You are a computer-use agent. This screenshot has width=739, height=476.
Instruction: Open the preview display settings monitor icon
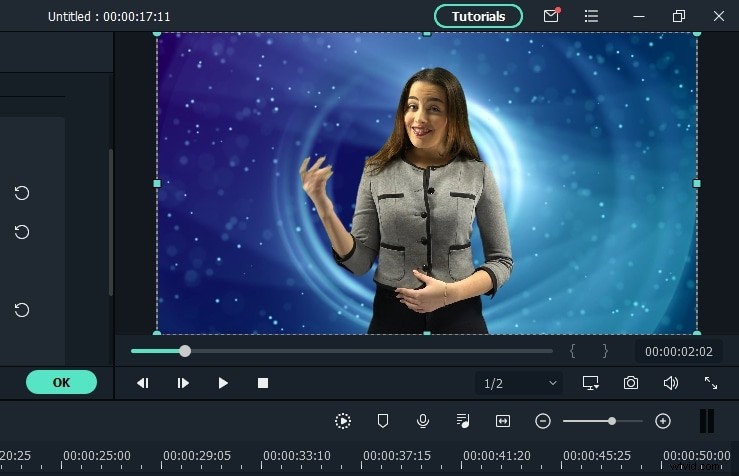[x=591, y=383]
